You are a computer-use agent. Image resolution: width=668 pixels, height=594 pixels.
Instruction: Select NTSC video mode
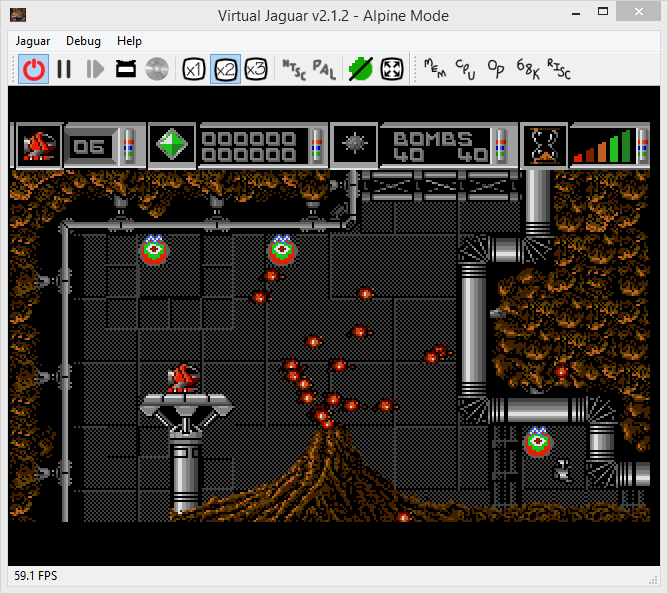click(294, 69)
